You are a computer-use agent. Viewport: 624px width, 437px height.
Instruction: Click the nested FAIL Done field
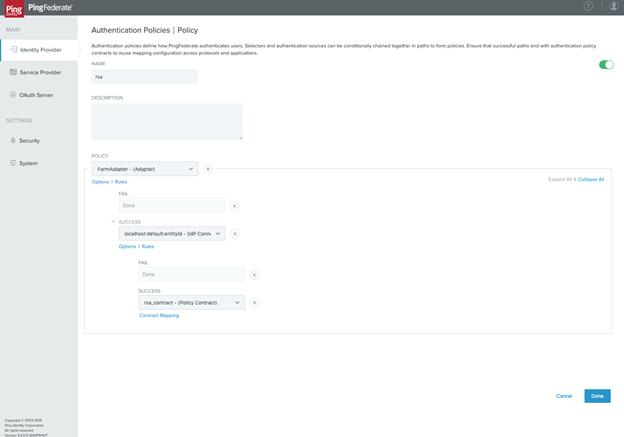[191, 274]
